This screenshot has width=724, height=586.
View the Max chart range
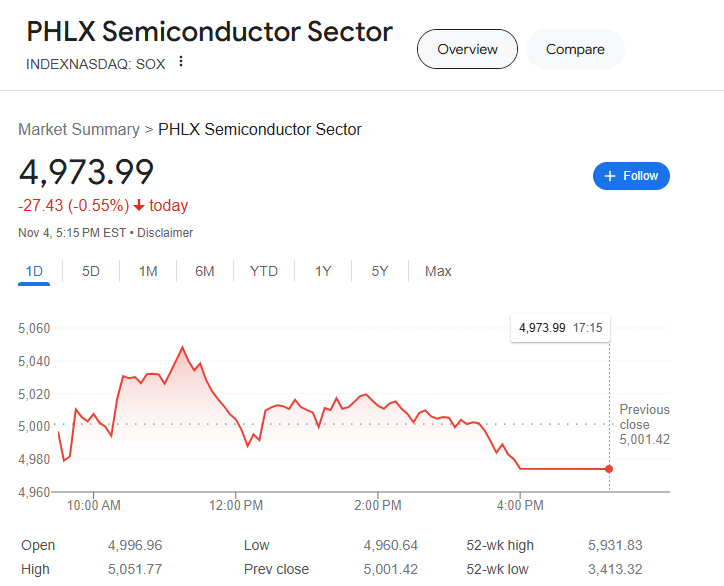(438, 271)
